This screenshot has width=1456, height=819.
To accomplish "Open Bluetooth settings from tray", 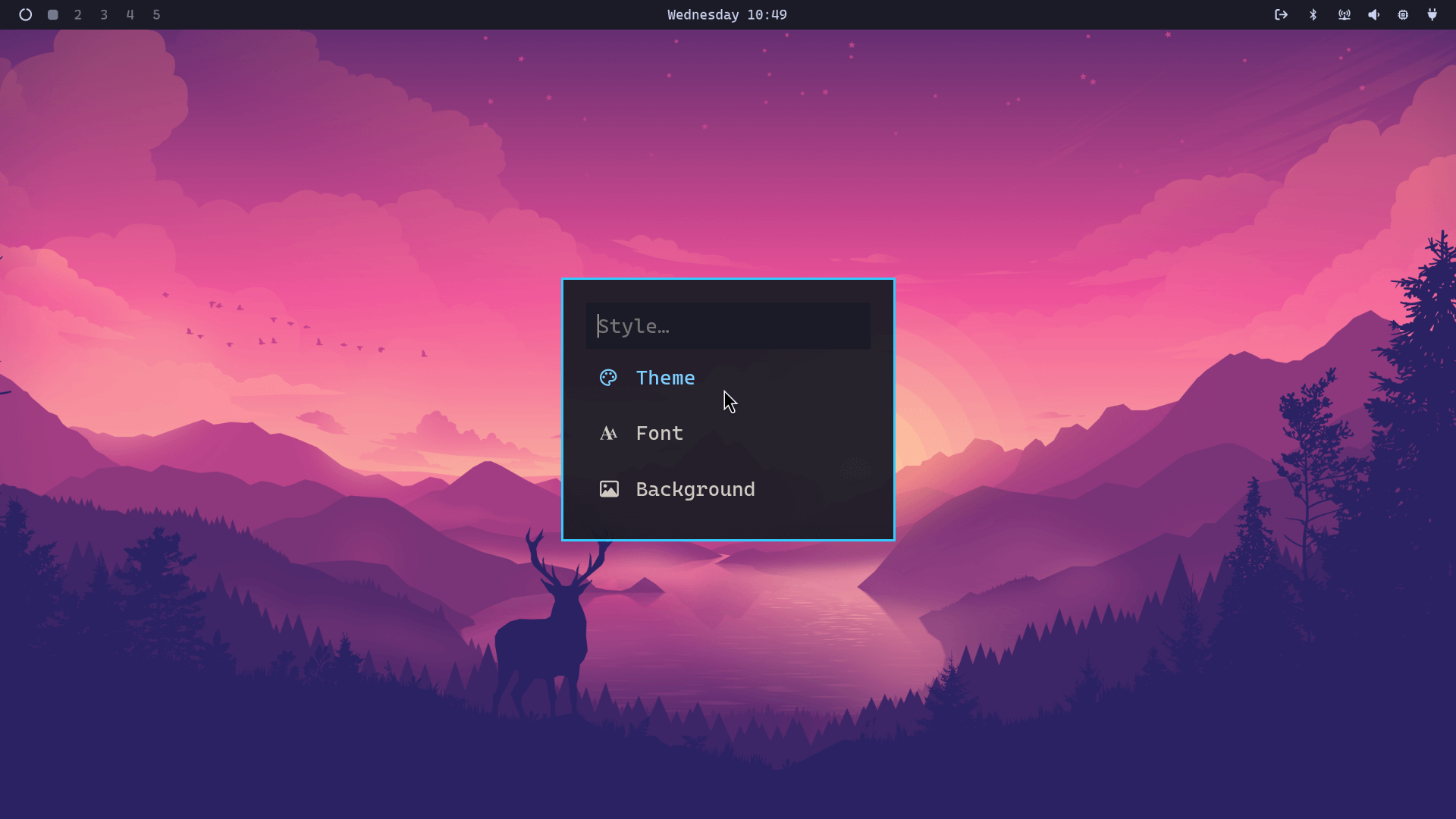I will pyautogui.click(x=1313, y=14).
